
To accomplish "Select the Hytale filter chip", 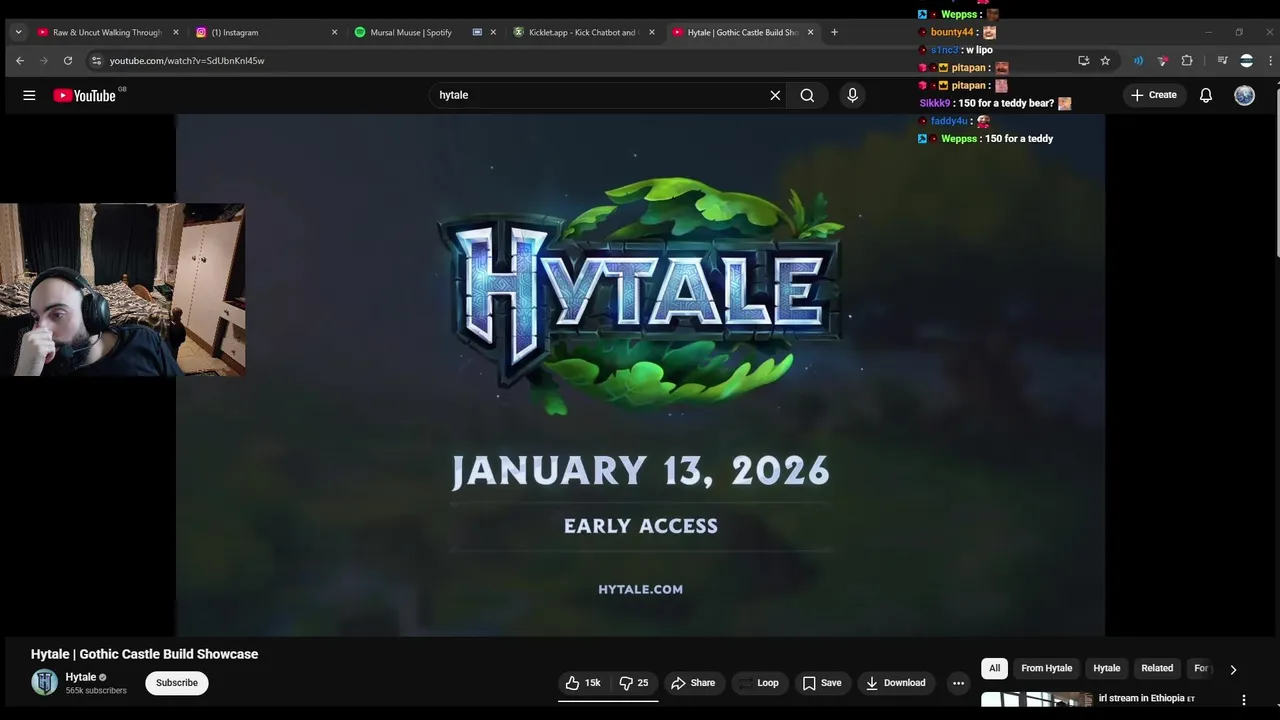I will (x=1107, y=668).
